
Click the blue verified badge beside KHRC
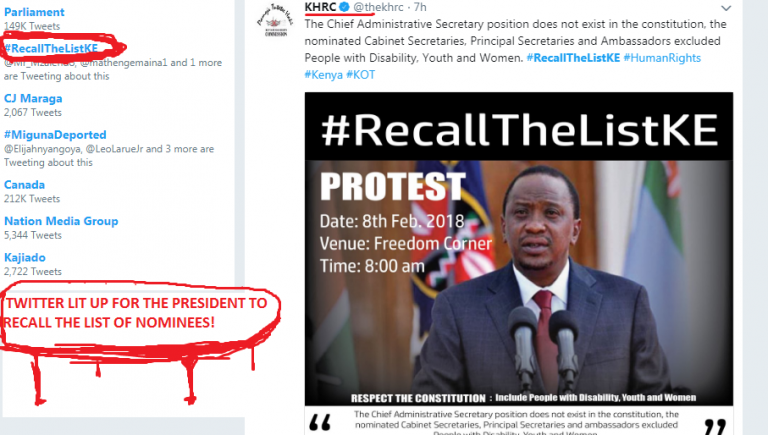click(344, 7)
